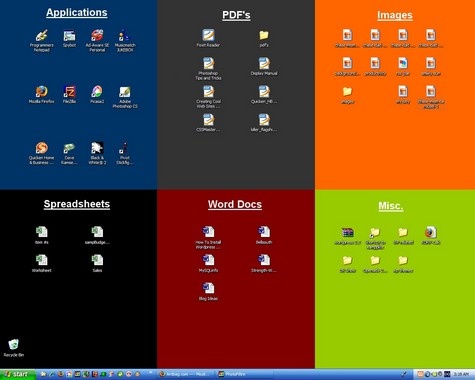Select the Foxit Reader icon
The image size is (475, 380).
coord(208,38)
